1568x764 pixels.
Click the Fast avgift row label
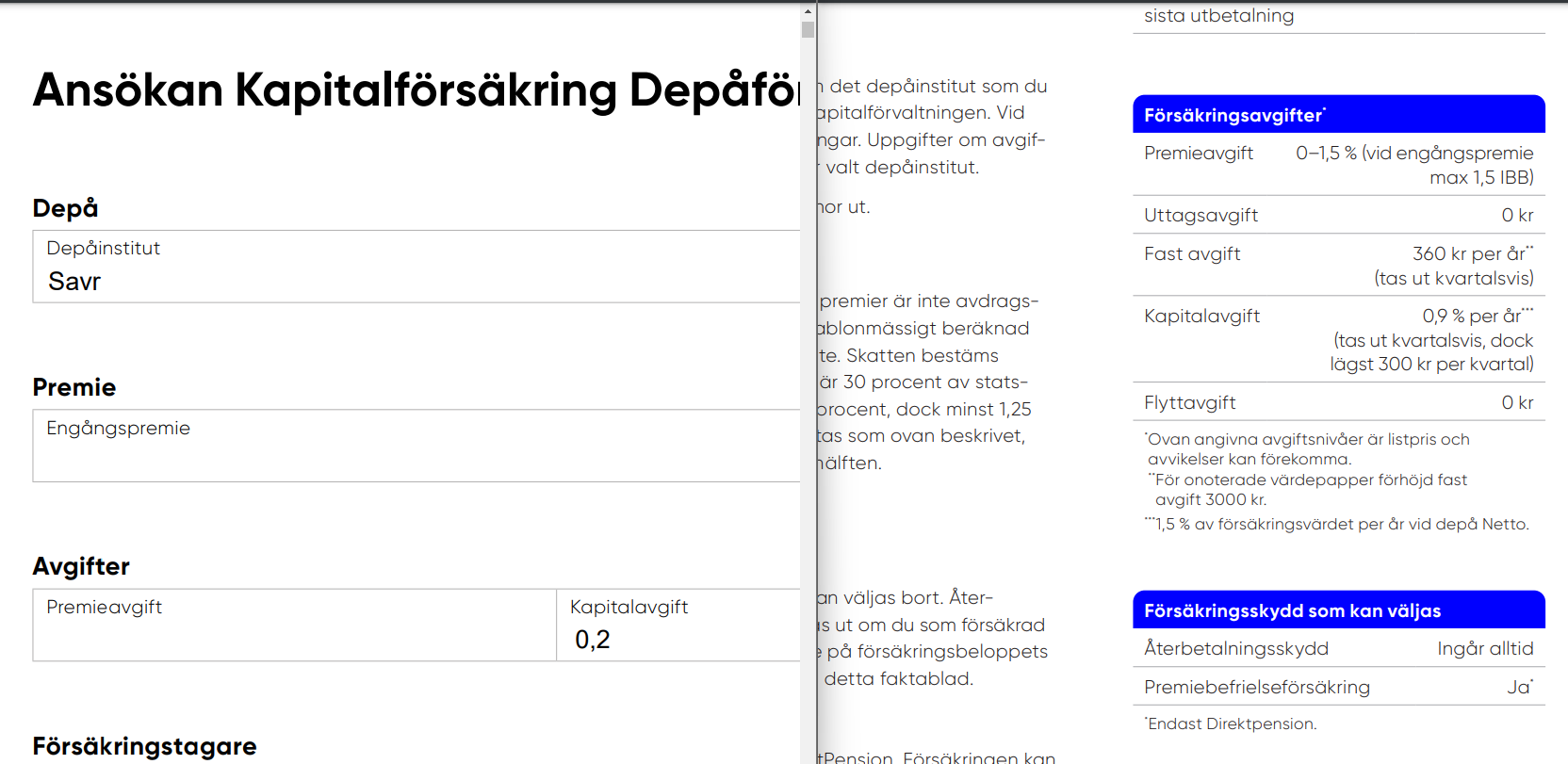pyautogui.click(x=1192, y=254)
